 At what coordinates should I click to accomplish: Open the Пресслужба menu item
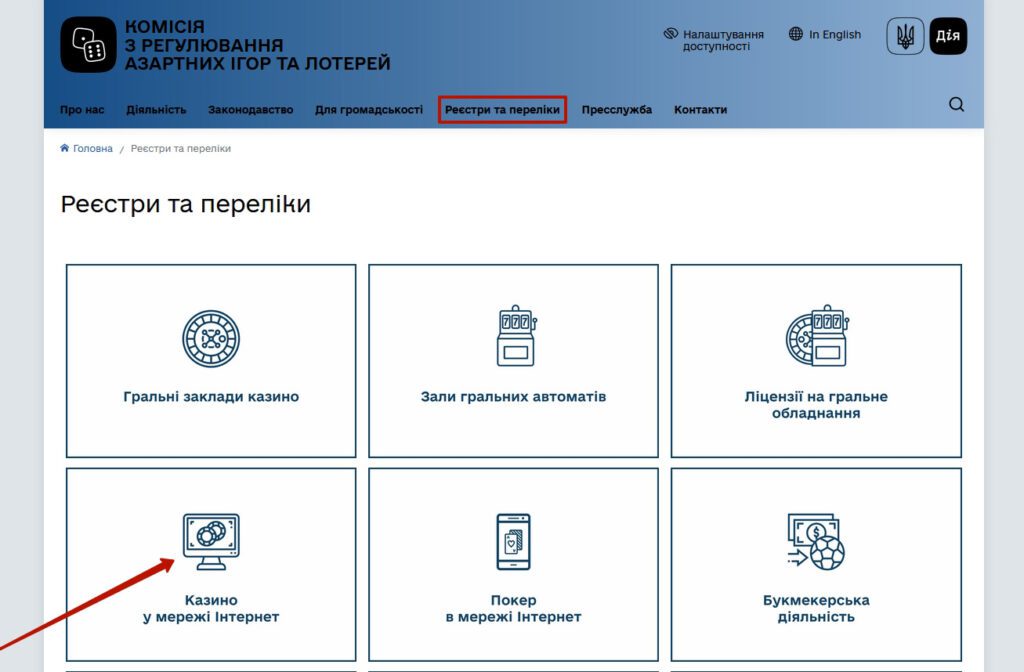tap(617, 110)
